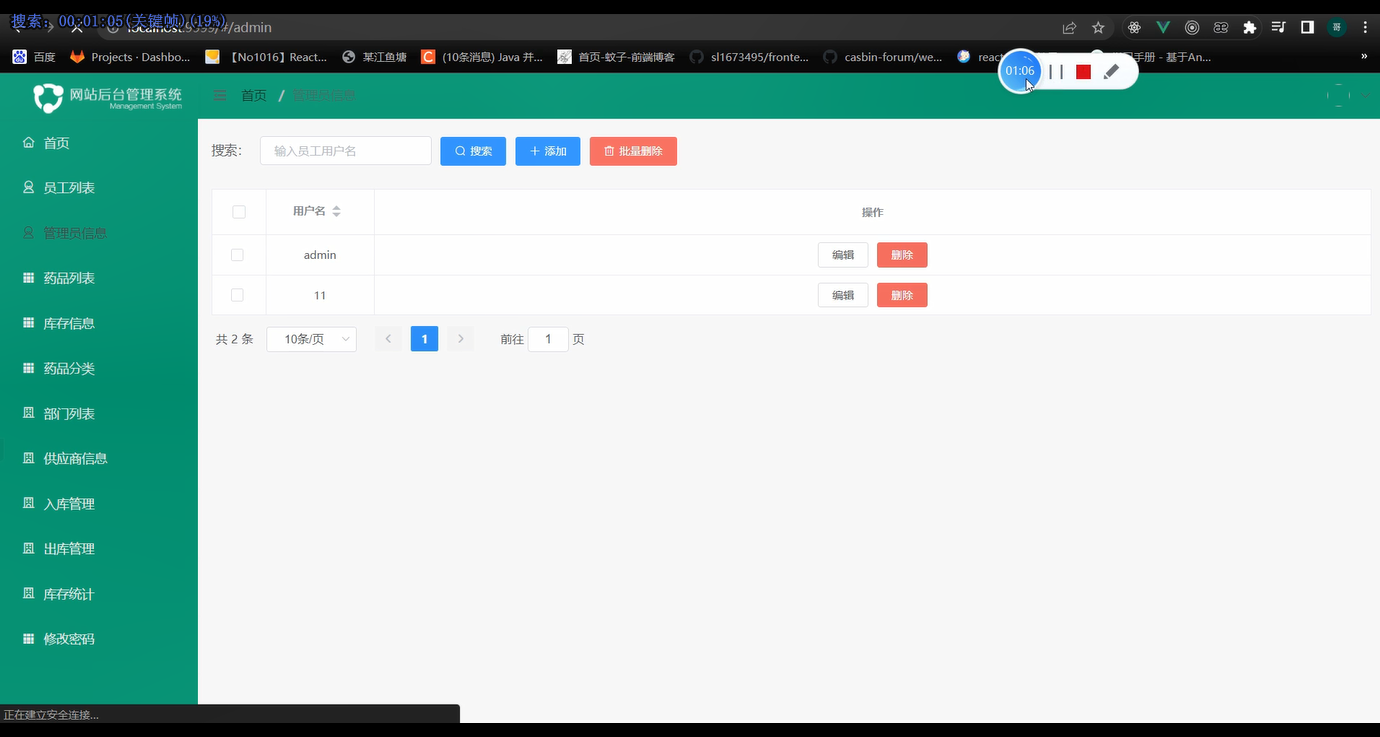
Task: Open the browser extensions puzzle menu
Action: (x=1250, y=28)
